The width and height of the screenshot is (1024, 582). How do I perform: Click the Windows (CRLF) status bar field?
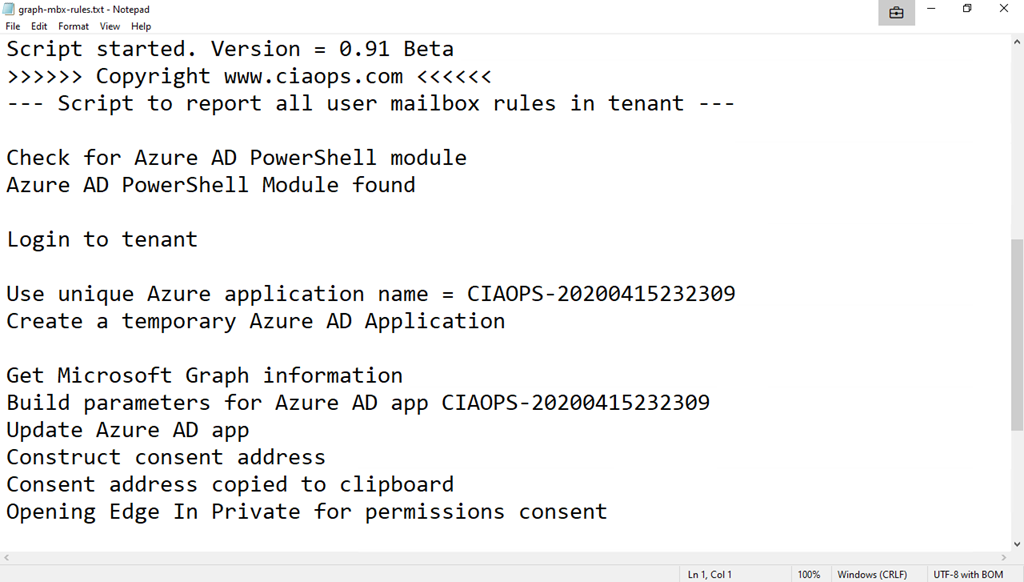point(870,574)
